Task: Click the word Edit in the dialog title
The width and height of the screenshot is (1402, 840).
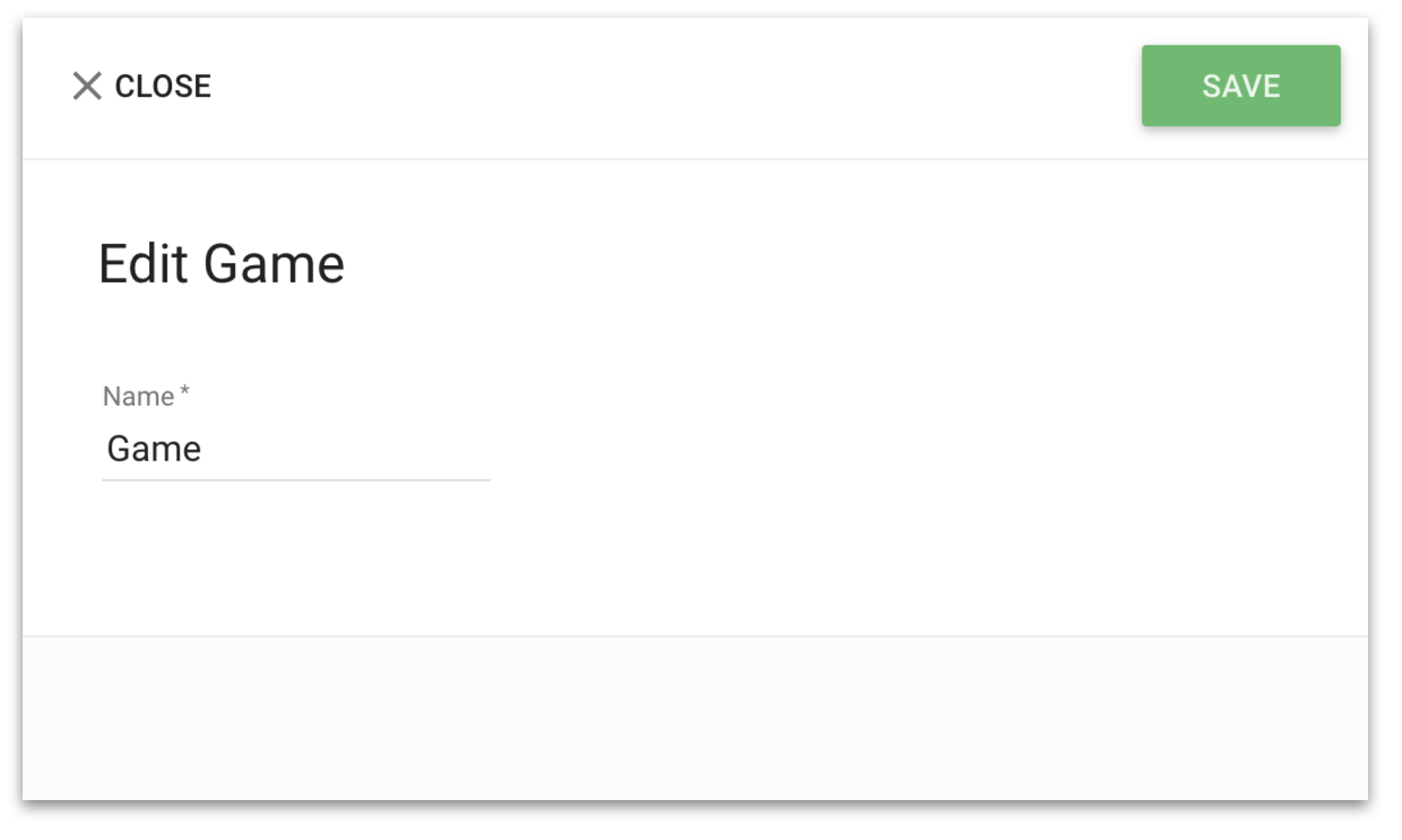Action: pyautogui.click(x=143, y=265)
